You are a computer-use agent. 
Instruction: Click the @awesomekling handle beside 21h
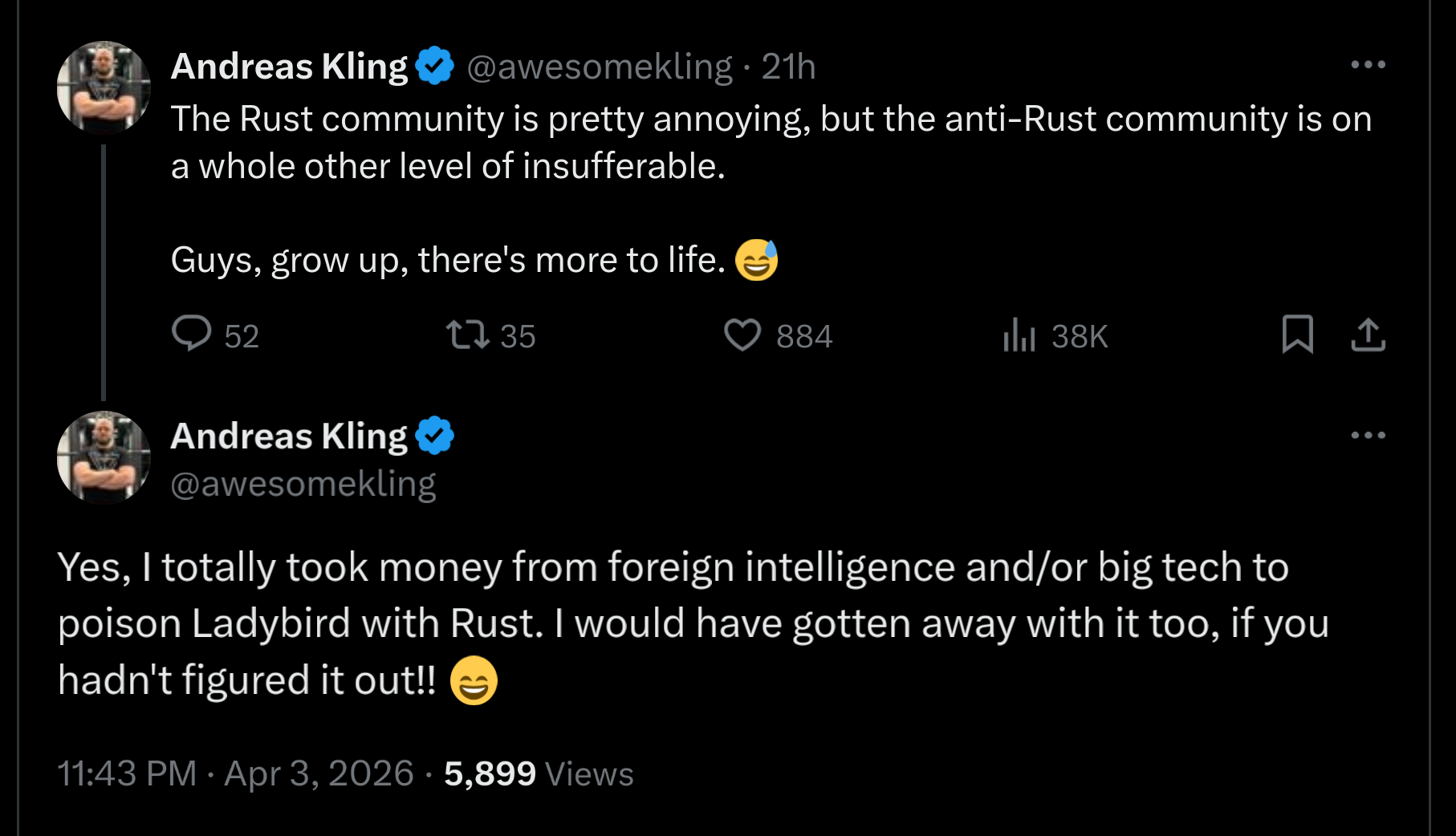pyautogui.click(x=600, y=67)
